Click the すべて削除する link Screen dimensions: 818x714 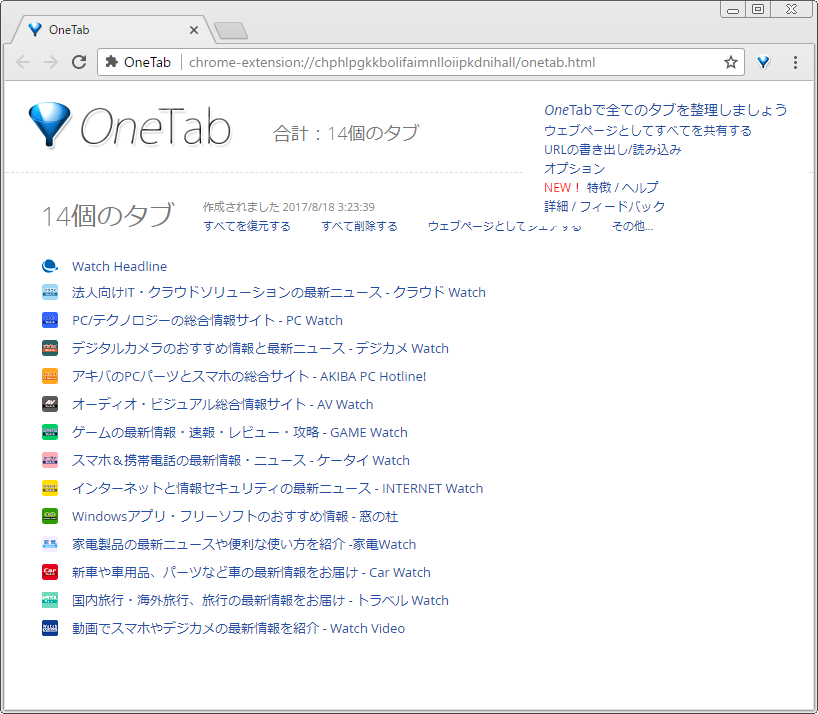click(360, 226)
